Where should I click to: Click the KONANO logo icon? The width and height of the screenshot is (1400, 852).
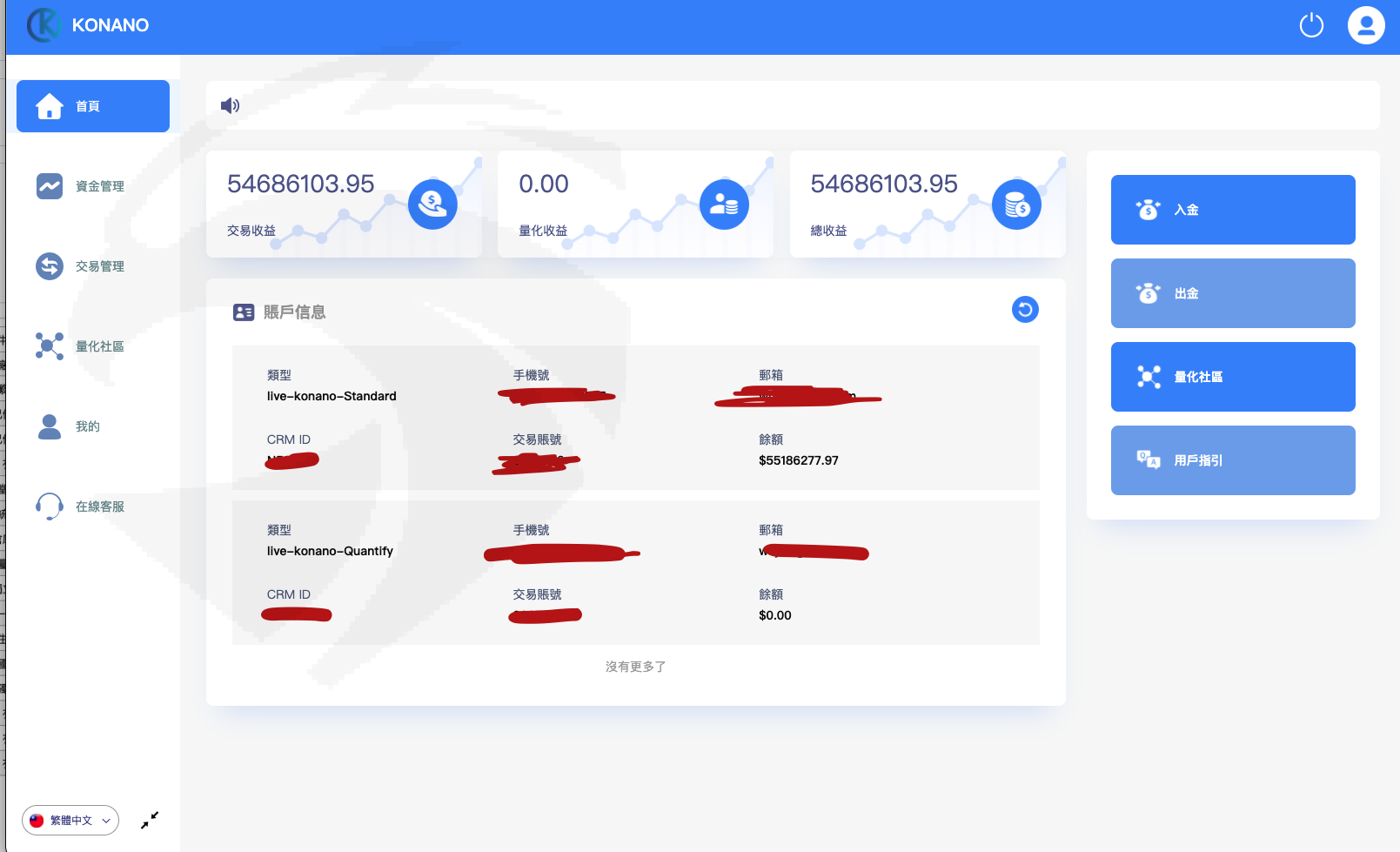point(44,25)
